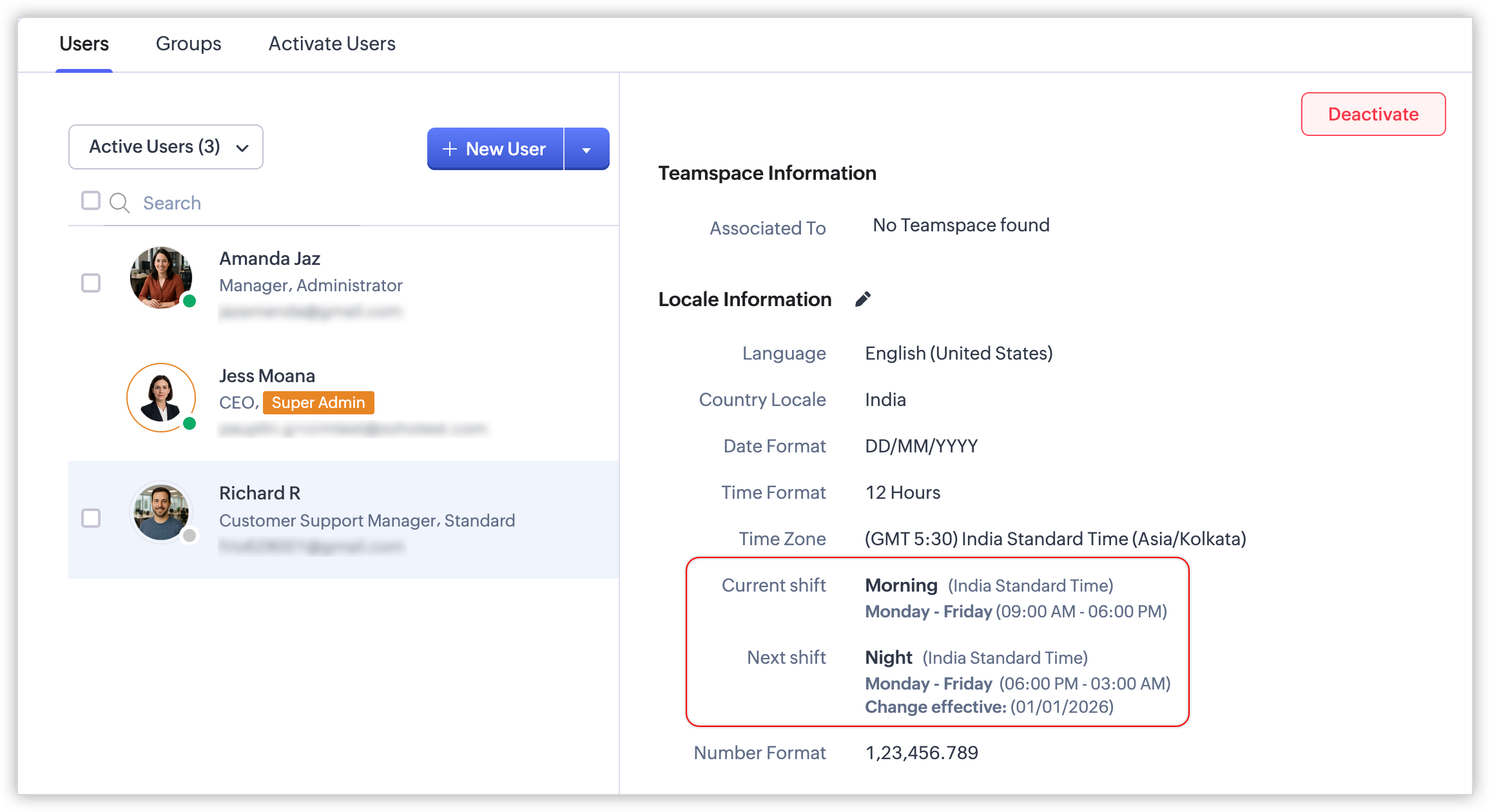
Task: Click the search magnifier icon
Action: pyautogui.click(x=119, y=203)
